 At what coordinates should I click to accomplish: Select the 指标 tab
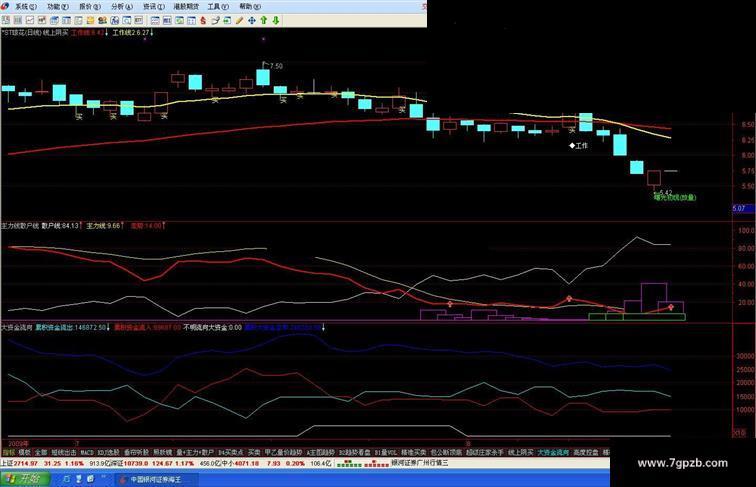pos(8,452)
